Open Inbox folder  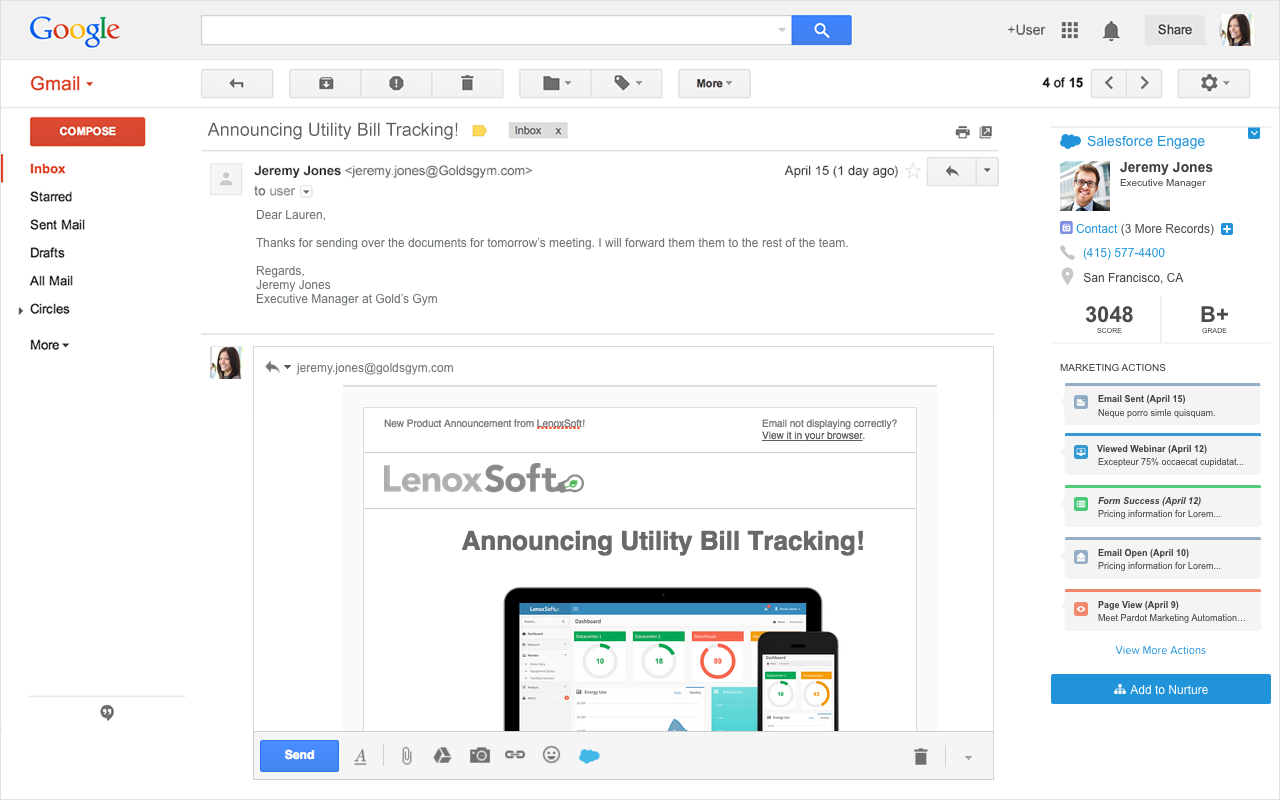pyautogui.click(x=48, y=169)
